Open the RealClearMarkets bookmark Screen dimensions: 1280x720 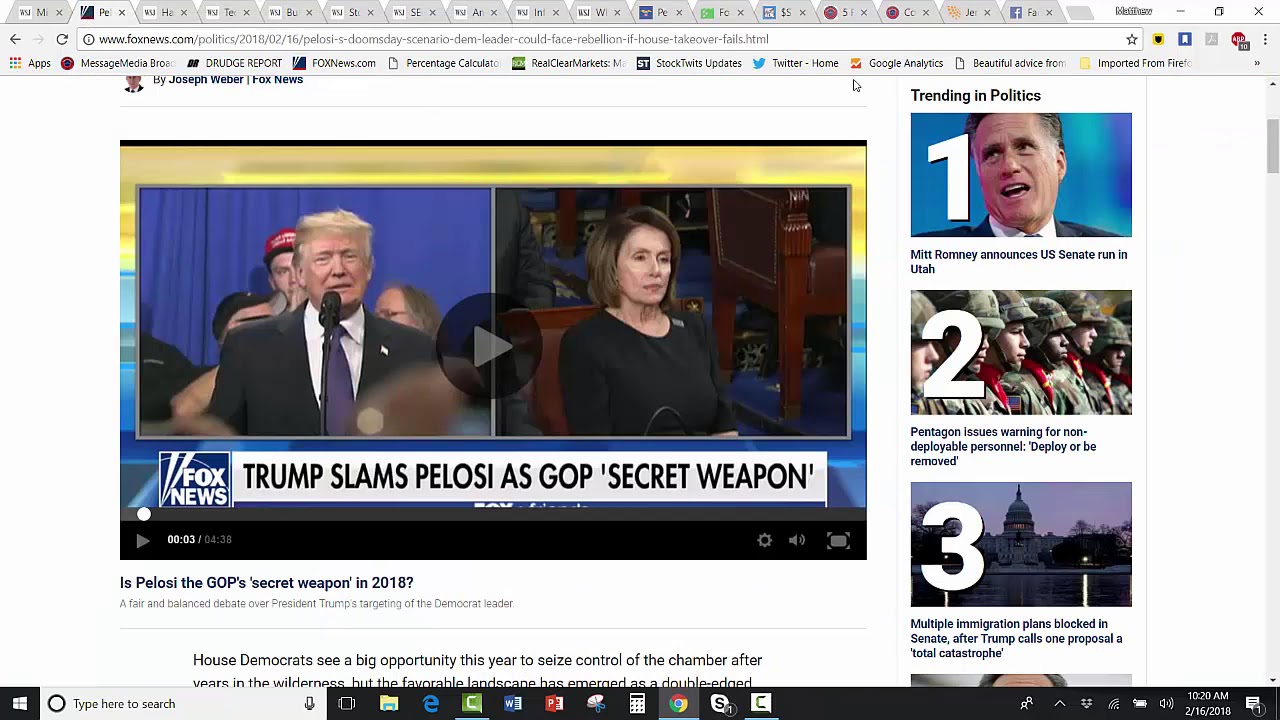(x=568, y=63)
